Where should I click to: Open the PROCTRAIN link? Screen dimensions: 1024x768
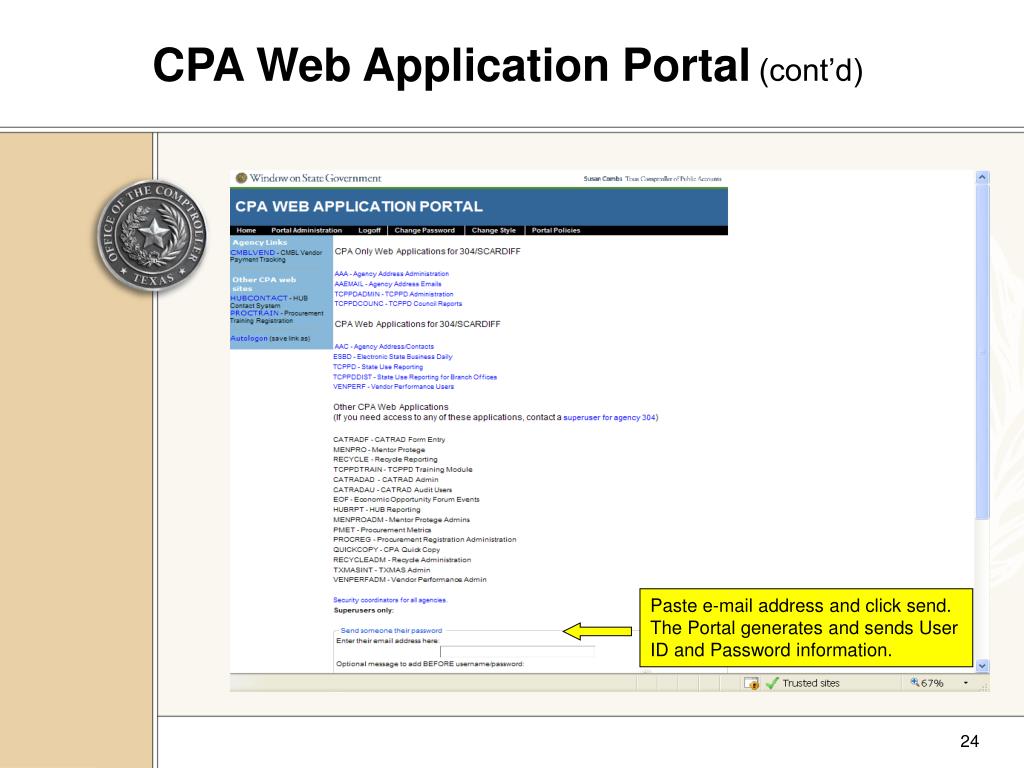(x=254, y=313)
